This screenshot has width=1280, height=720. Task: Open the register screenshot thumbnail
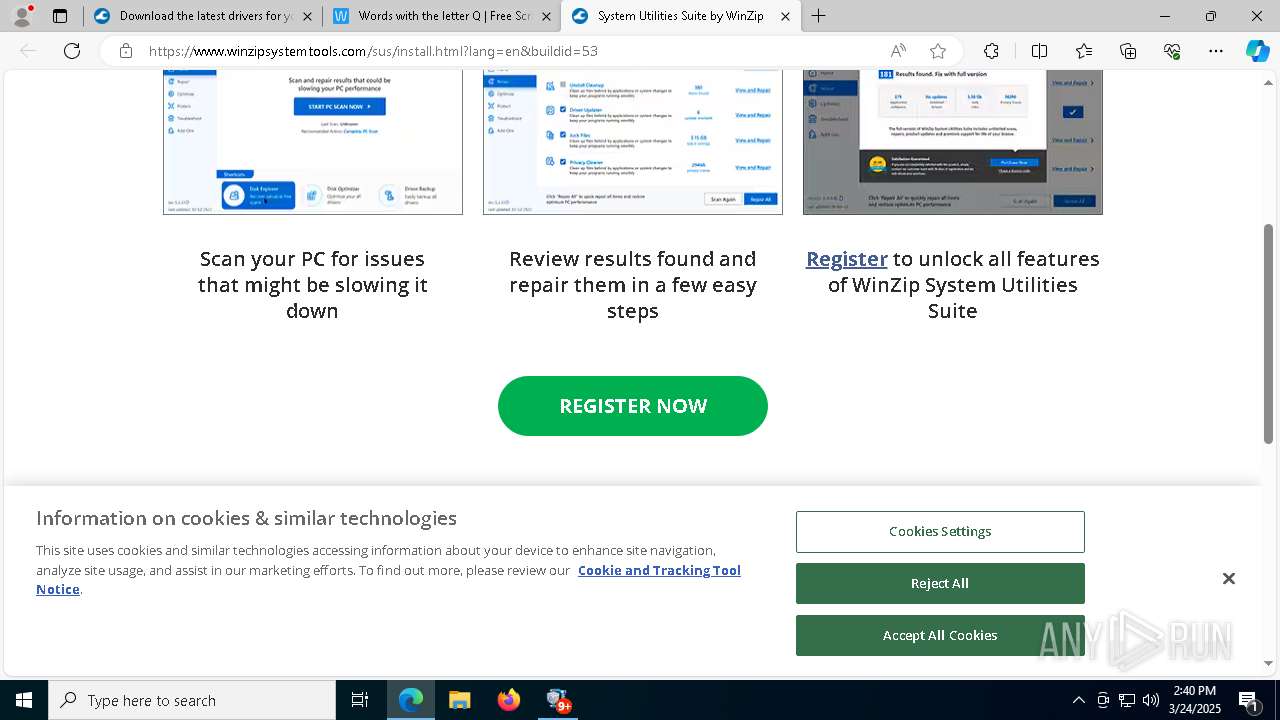coord(953,142)
